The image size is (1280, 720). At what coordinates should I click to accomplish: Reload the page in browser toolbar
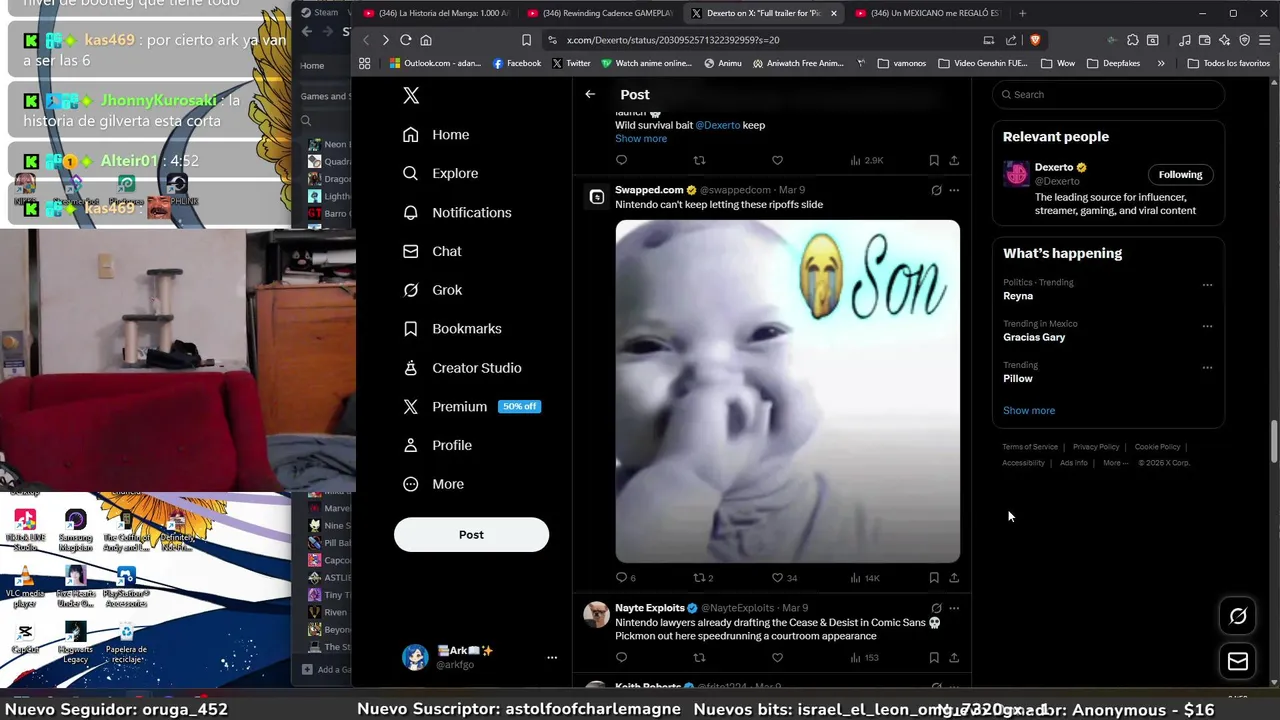[405, 40]
